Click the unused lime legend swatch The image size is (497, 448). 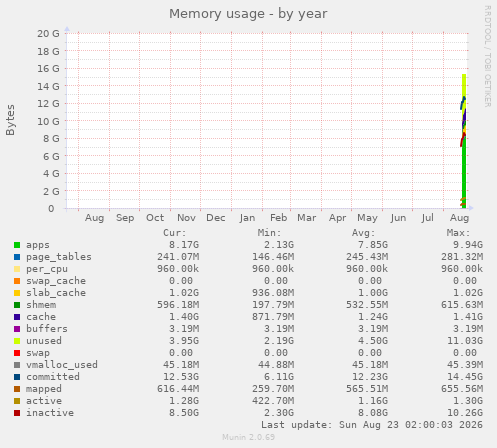[17, 341]
